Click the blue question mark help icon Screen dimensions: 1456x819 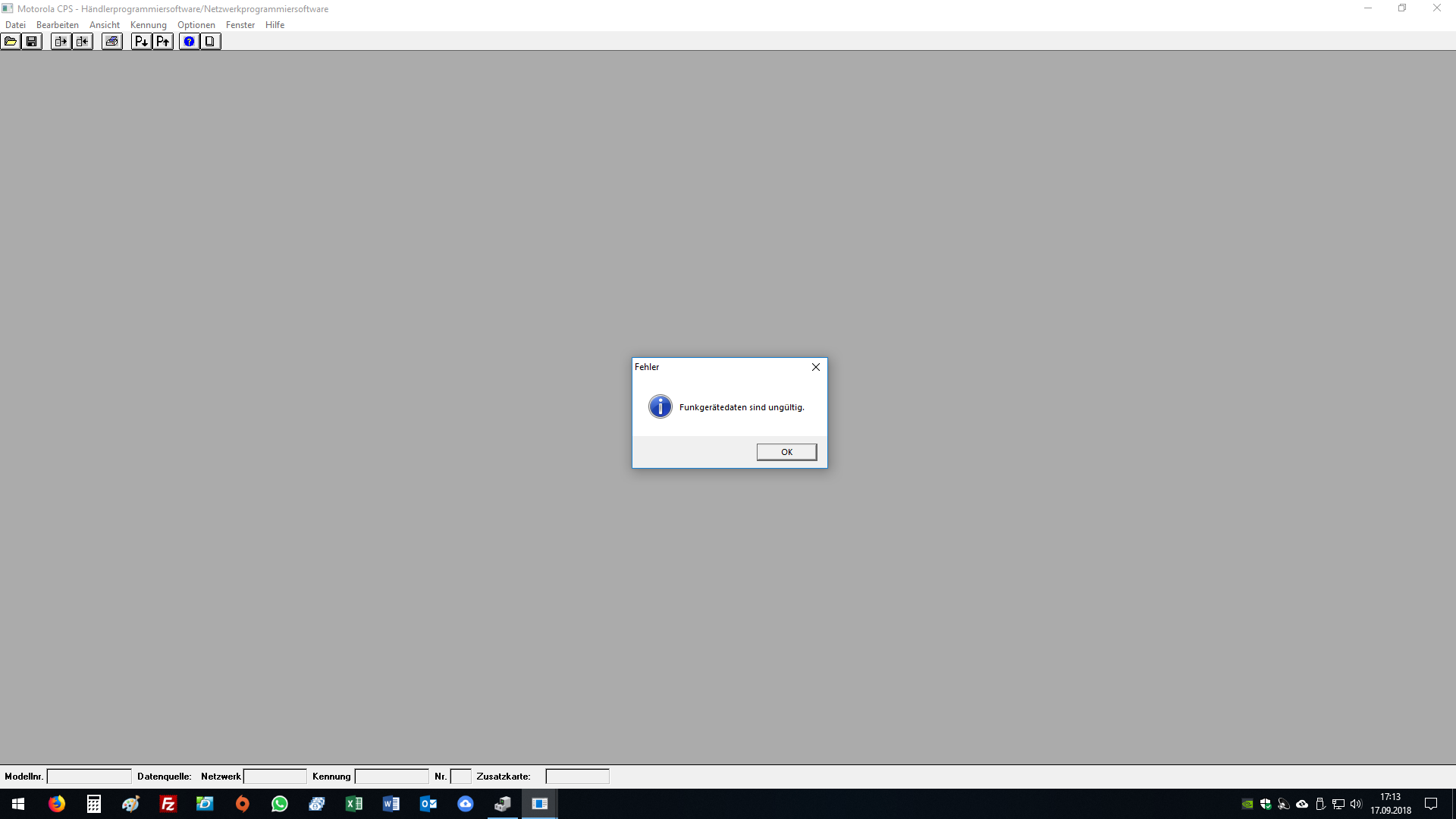[189, 42]
